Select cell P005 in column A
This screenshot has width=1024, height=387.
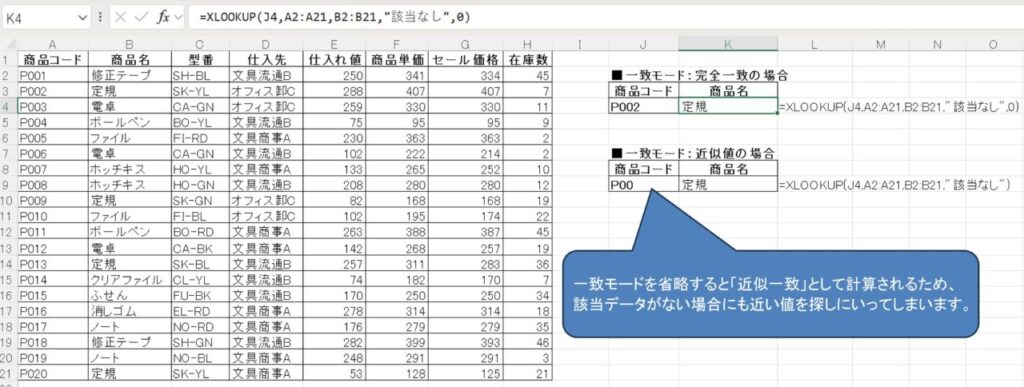[52, 138]
